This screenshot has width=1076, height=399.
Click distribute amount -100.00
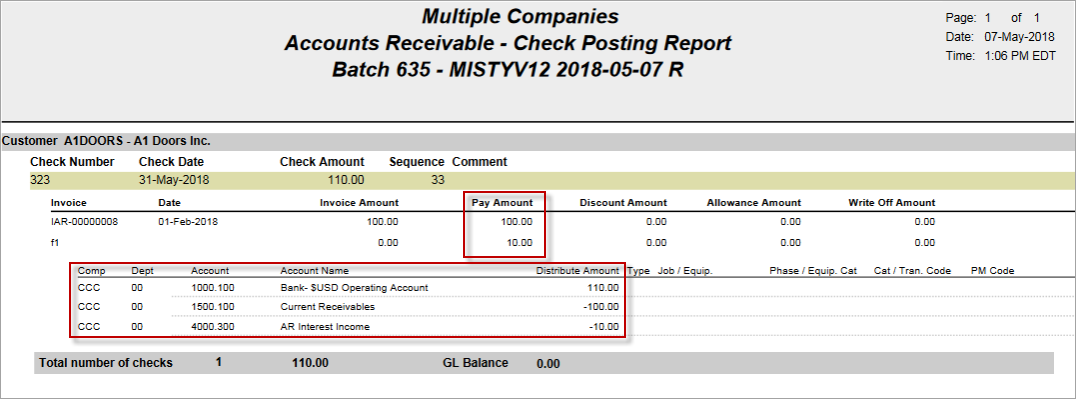(x=600, y=307)
